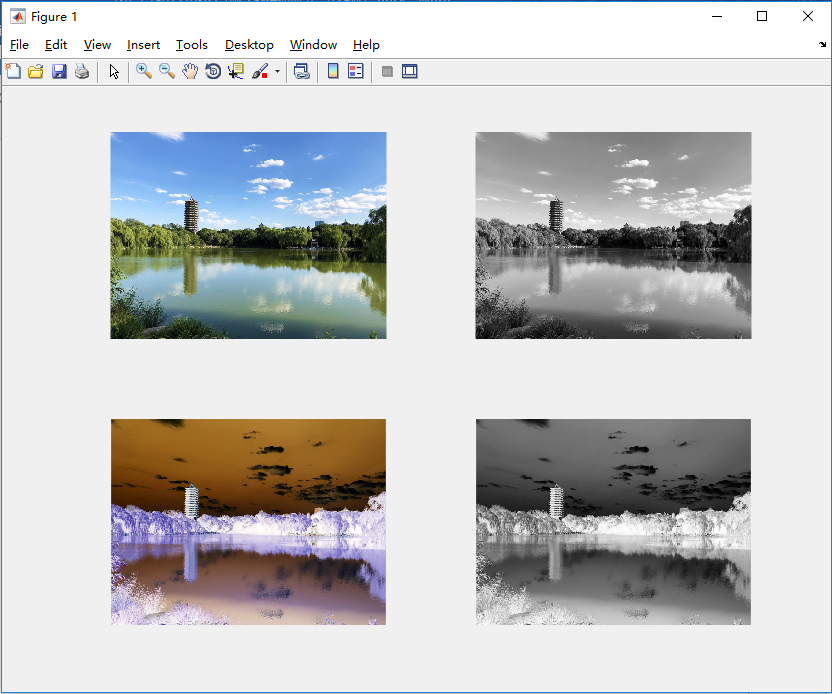
Task: Open the Desktop menu
Action: tap(249, 45)
